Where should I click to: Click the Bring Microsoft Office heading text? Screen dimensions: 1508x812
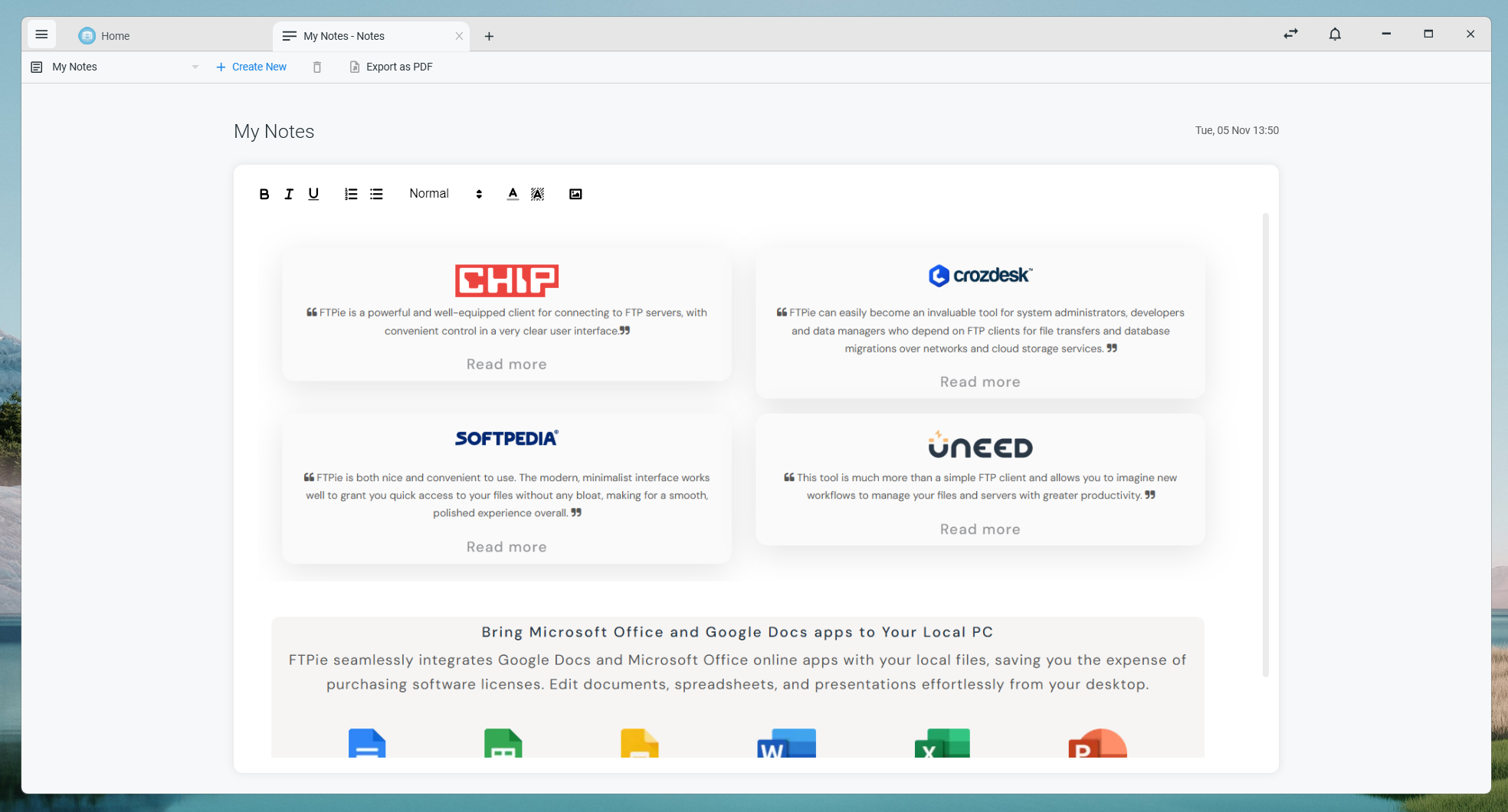pos(737,632)
